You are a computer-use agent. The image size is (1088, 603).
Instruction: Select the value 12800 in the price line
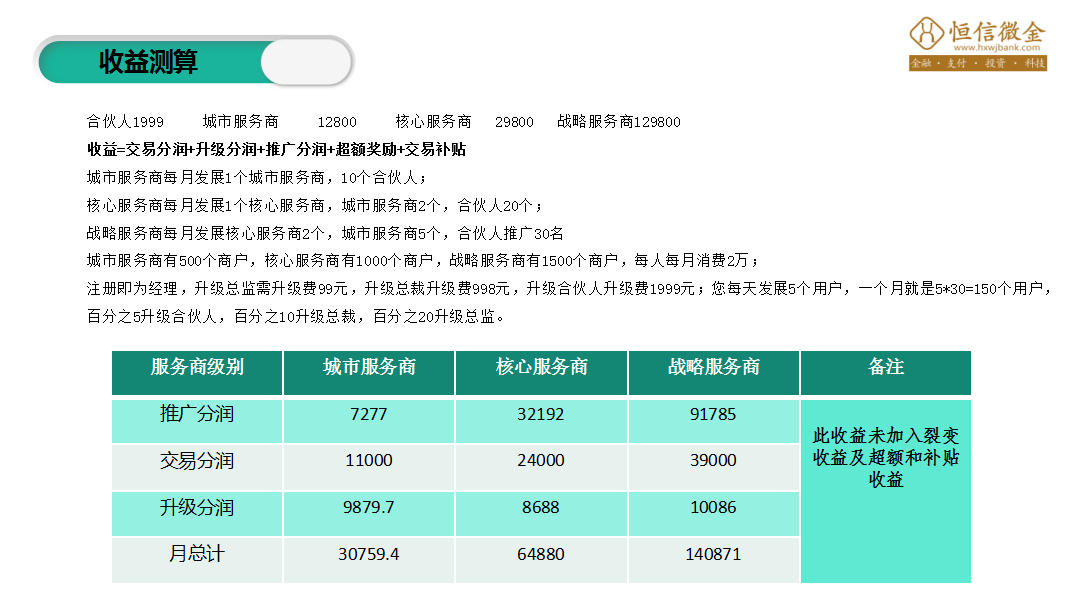tap(337, 123)
